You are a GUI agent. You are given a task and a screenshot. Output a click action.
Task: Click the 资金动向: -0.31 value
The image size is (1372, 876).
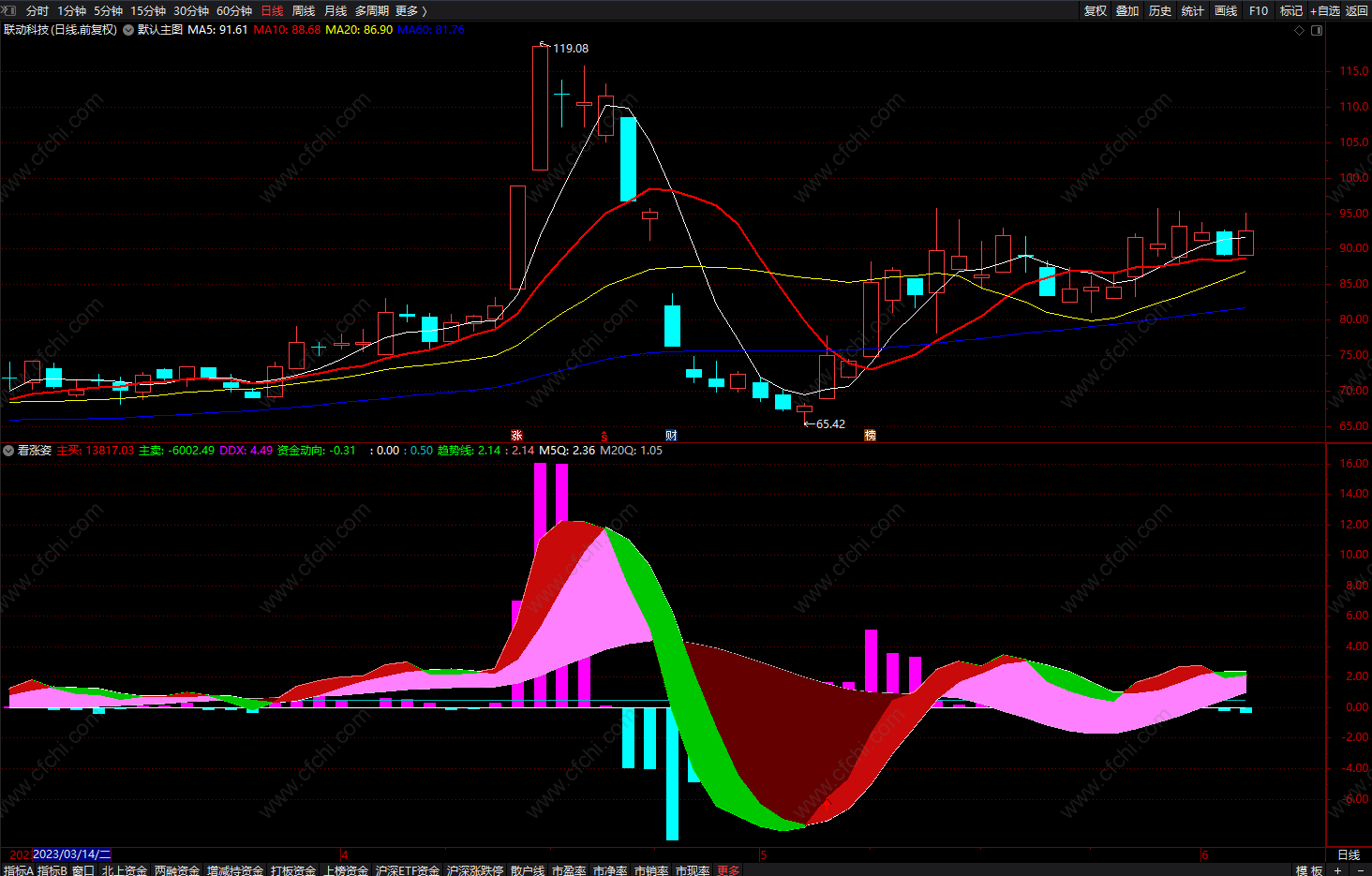(x=317, y=451)
